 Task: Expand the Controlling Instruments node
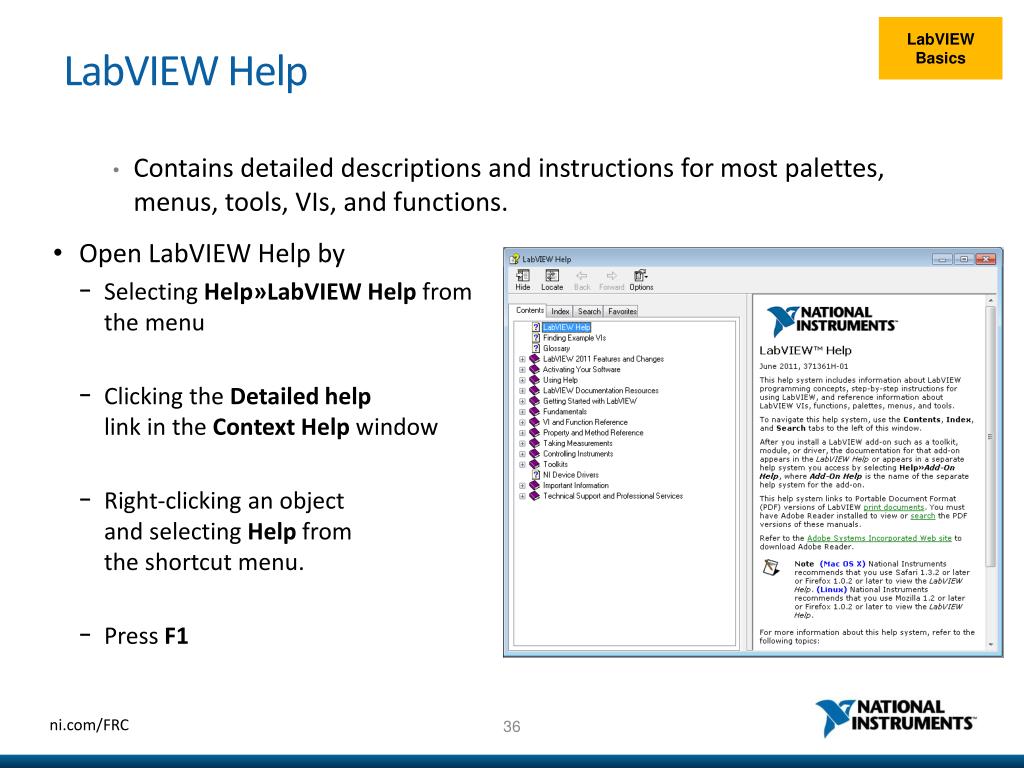pos(522,454)
